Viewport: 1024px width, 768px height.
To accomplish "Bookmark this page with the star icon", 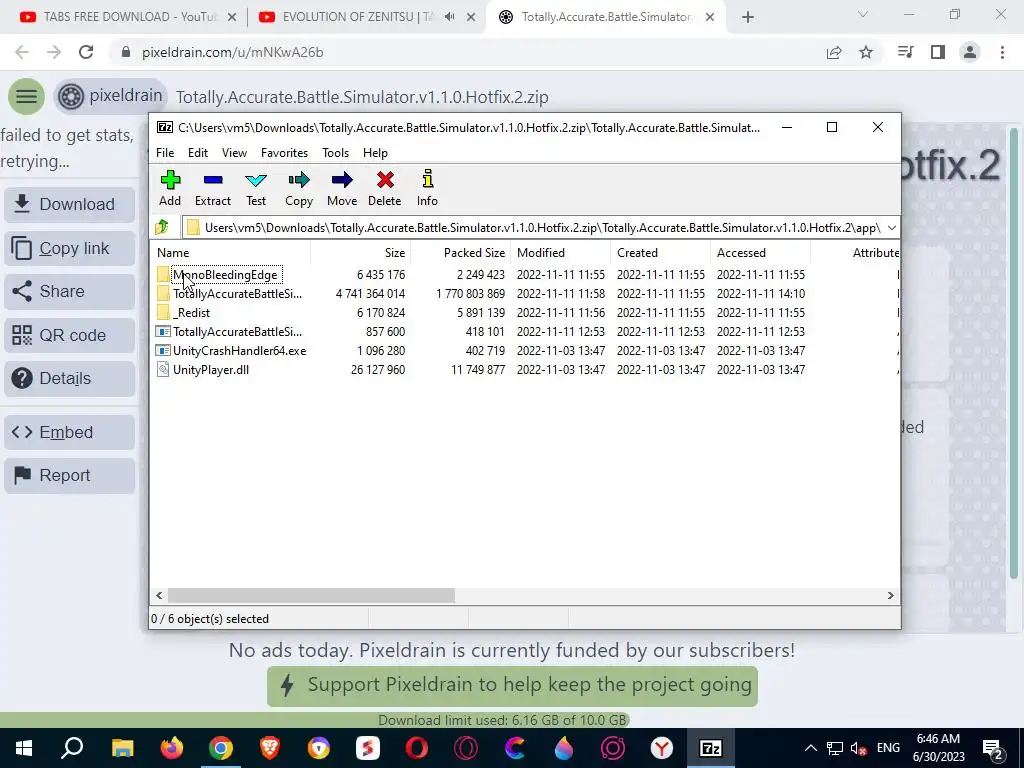I will tap(866, 52).
